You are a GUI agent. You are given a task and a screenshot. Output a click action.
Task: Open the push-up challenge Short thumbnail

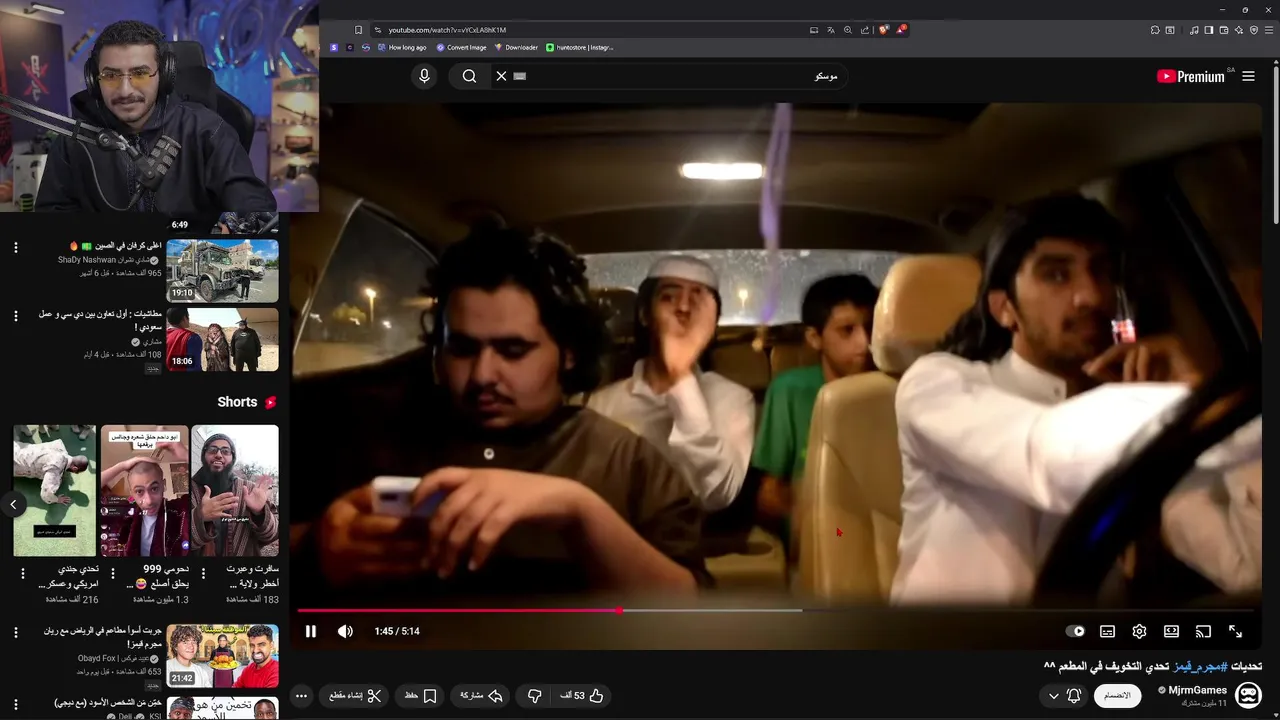(55, 490)
